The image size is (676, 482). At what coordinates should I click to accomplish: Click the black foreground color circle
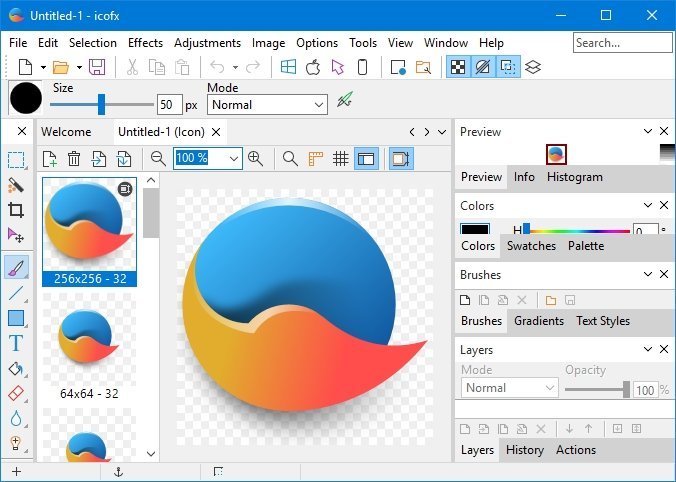(26, 98)
